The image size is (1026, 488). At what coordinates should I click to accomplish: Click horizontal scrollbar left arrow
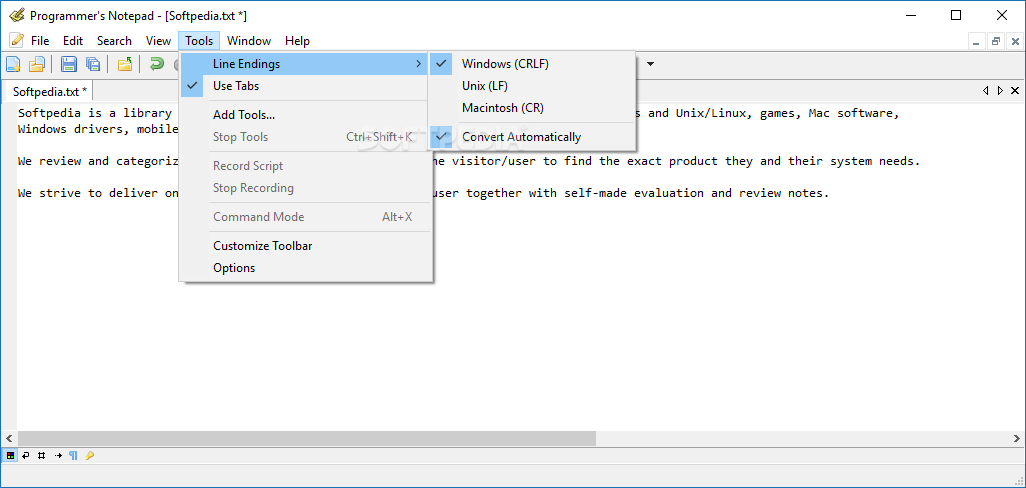point(9,438)
